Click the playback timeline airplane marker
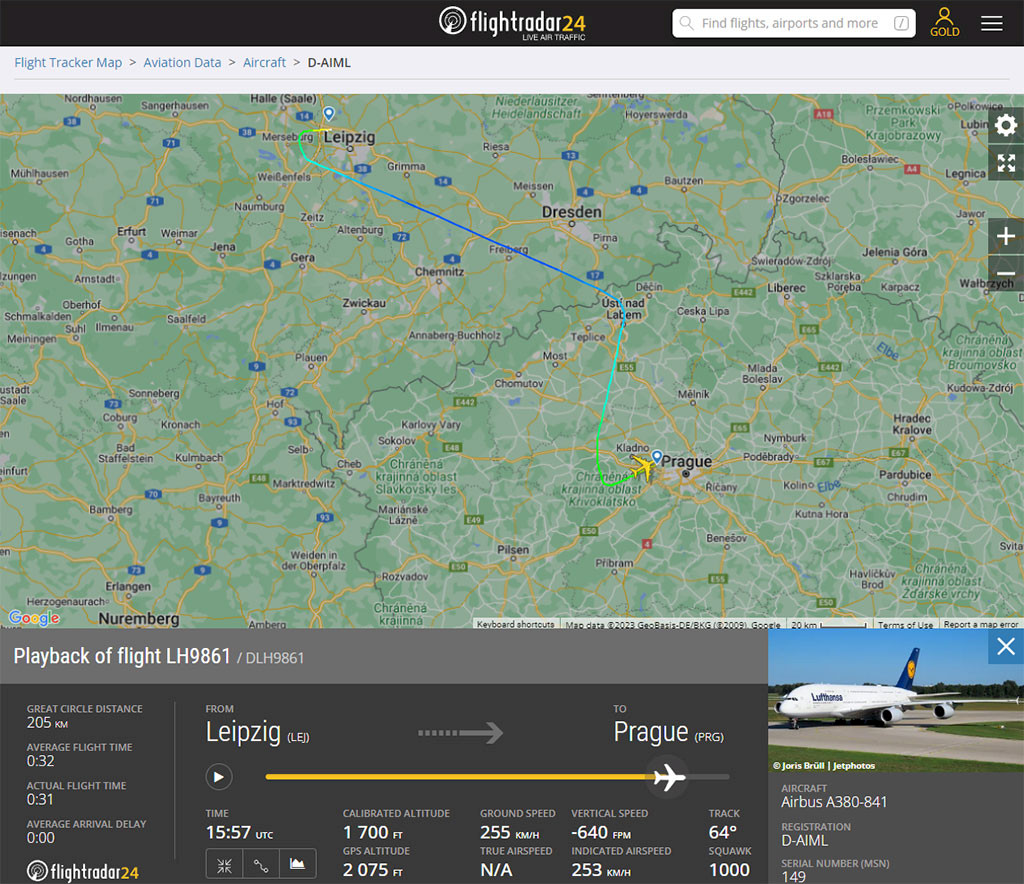 click(667, 776)
